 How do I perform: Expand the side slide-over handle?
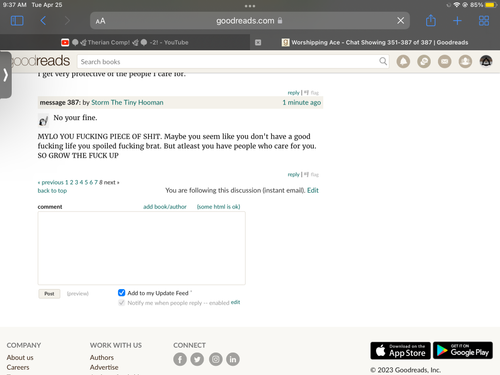[5, 75]
